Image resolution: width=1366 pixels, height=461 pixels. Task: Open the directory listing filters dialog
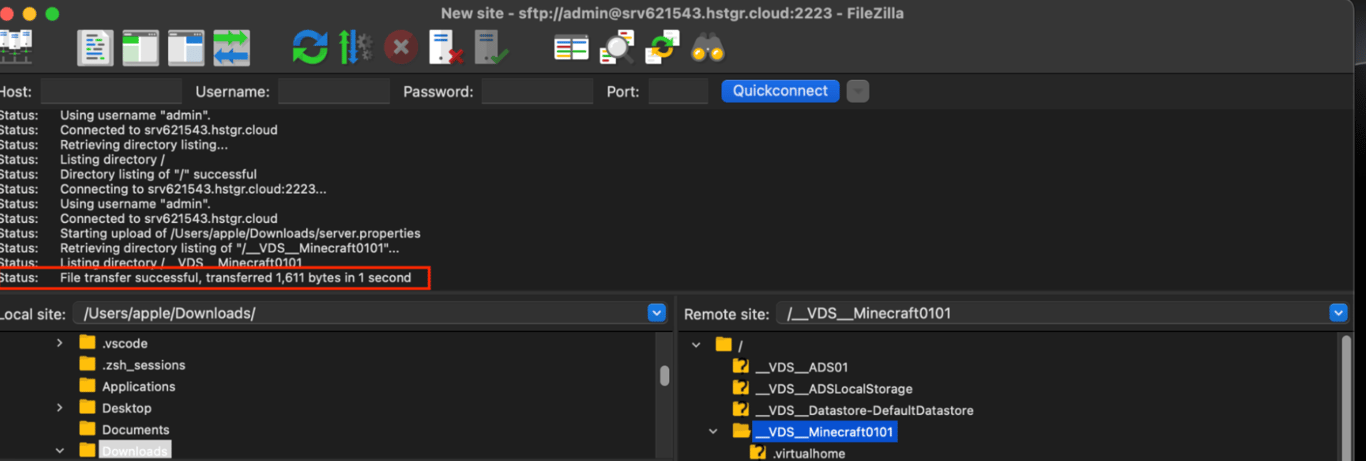click(572, 47)
